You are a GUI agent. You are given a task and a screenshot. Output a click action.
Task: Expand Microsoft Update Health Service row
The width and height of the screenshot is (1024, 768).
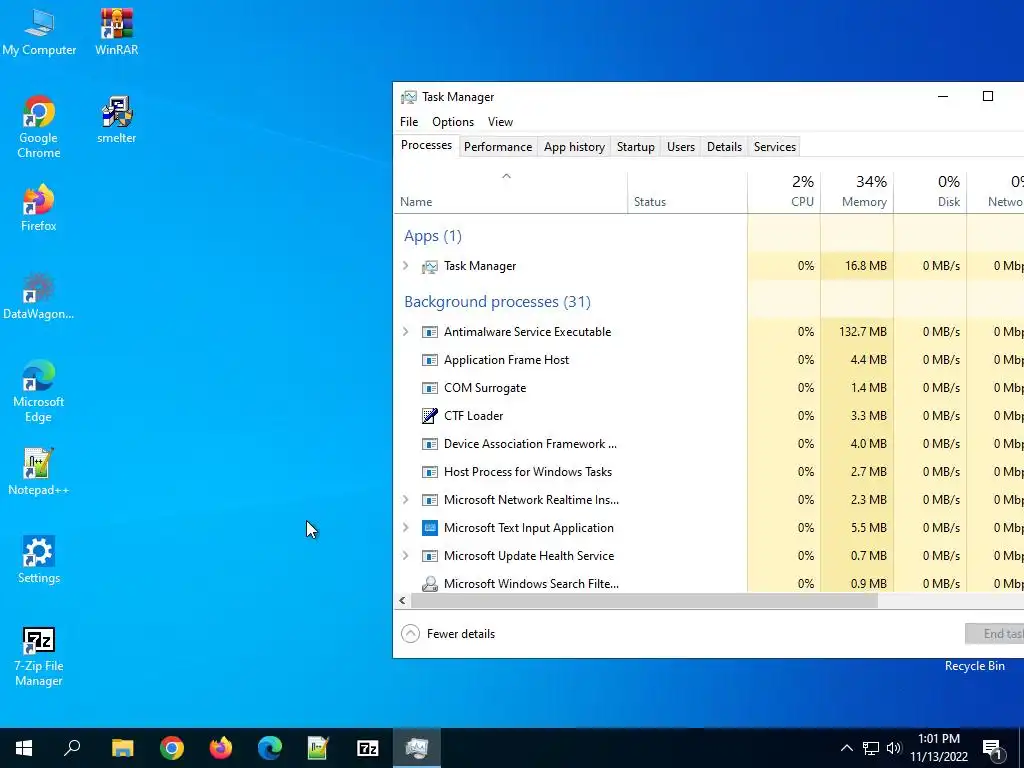[x=406, y=556]
